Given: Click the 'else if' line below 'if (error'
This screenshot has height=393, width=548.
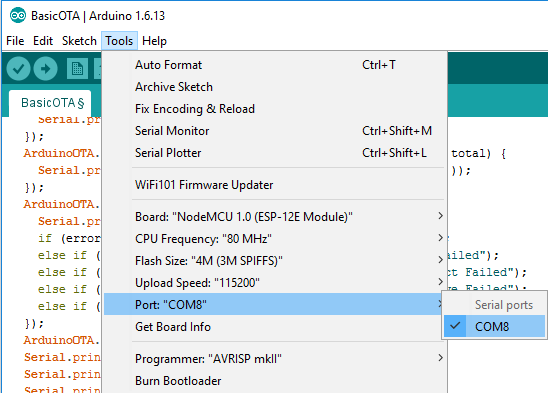Looking at the screenshot, I should click(x=69, y=256).
